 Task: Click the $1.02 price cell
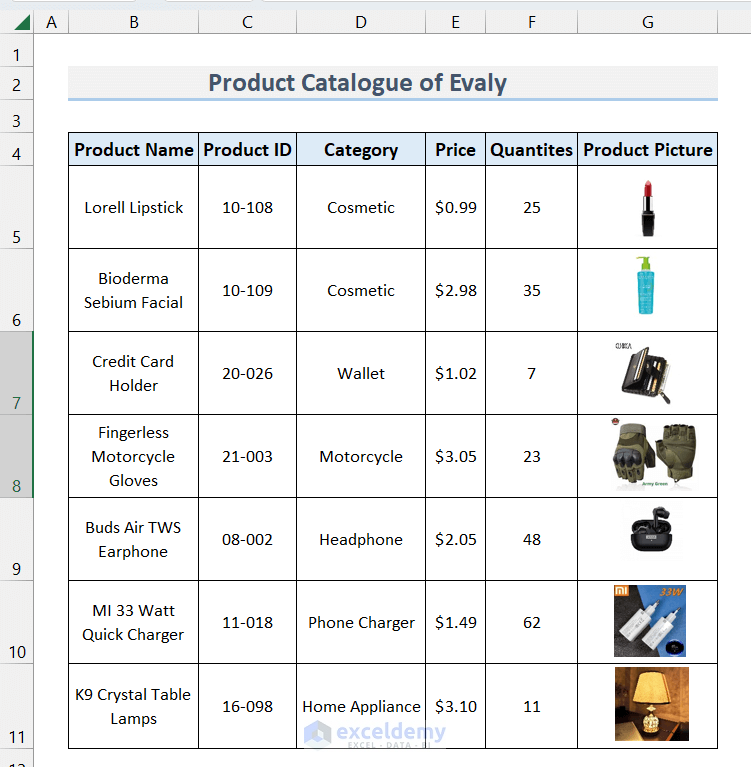click(455, 373)
